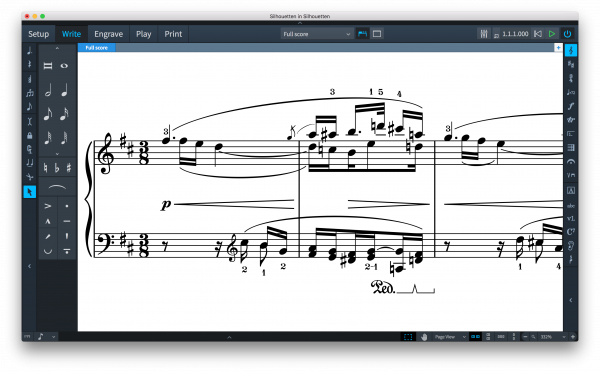Switch to Play mode
This screenshot has width=600, height=372.
(143, 34)
